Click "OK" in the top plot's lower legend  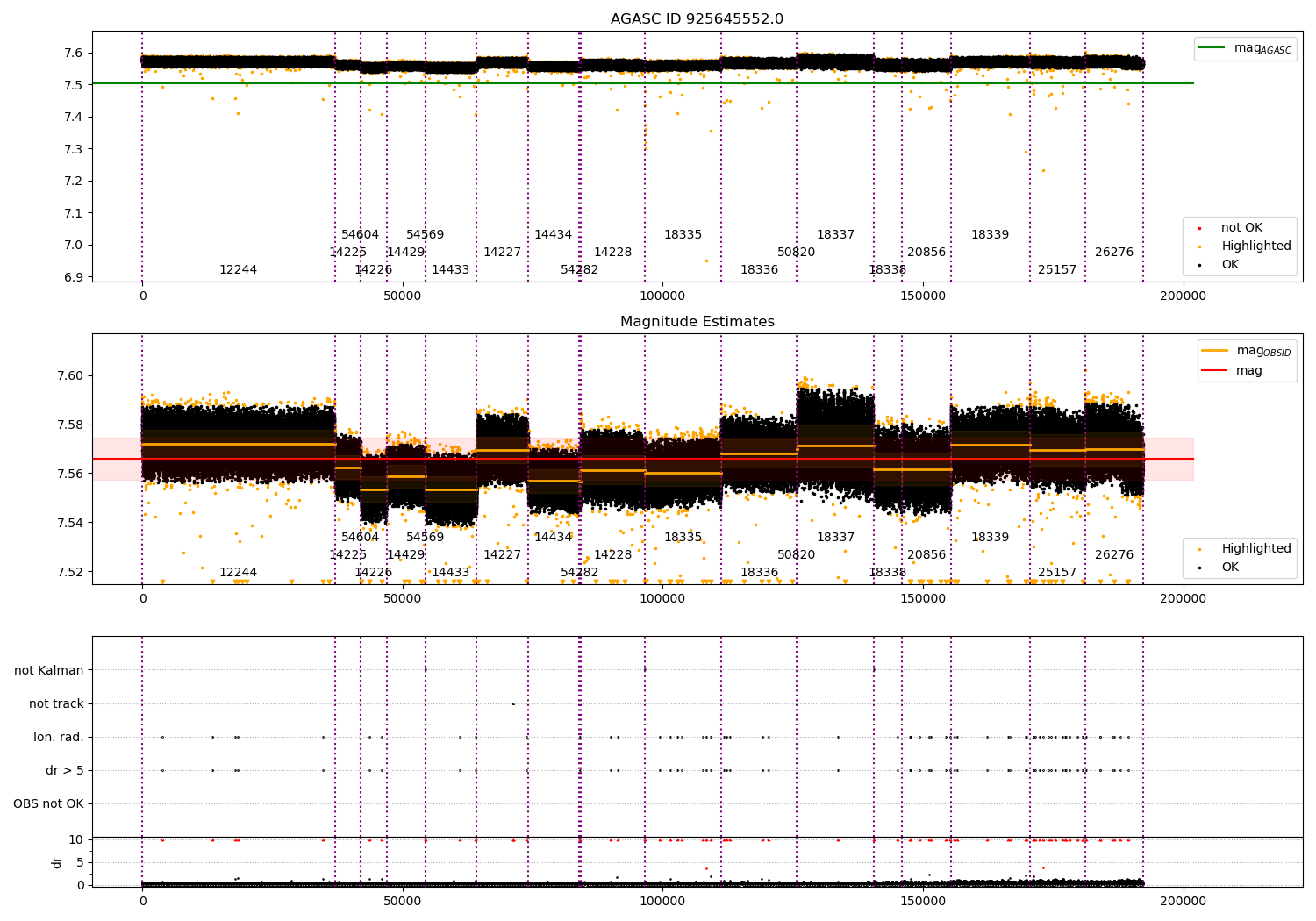(x=1230, y=265)
